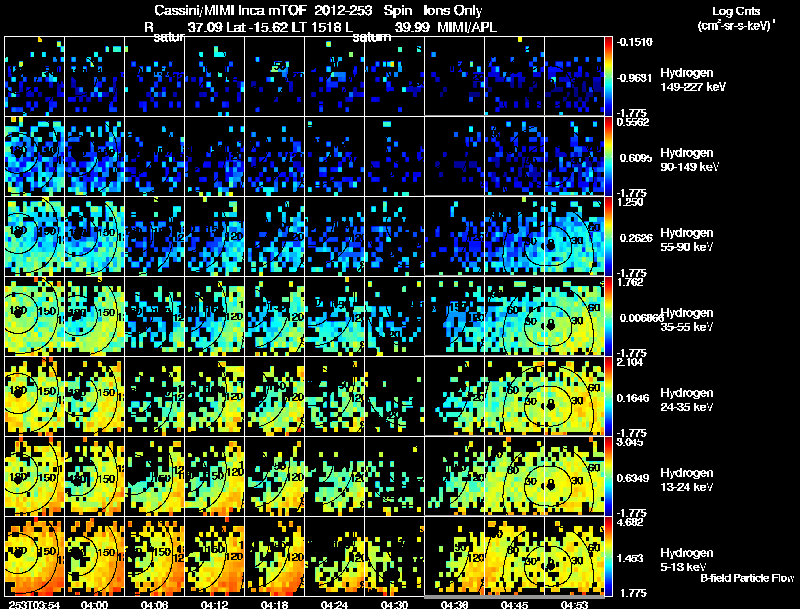Click the colorbar value '0.6349'
The width and height of the screenshot is (800, 609).
coord(633,478)
